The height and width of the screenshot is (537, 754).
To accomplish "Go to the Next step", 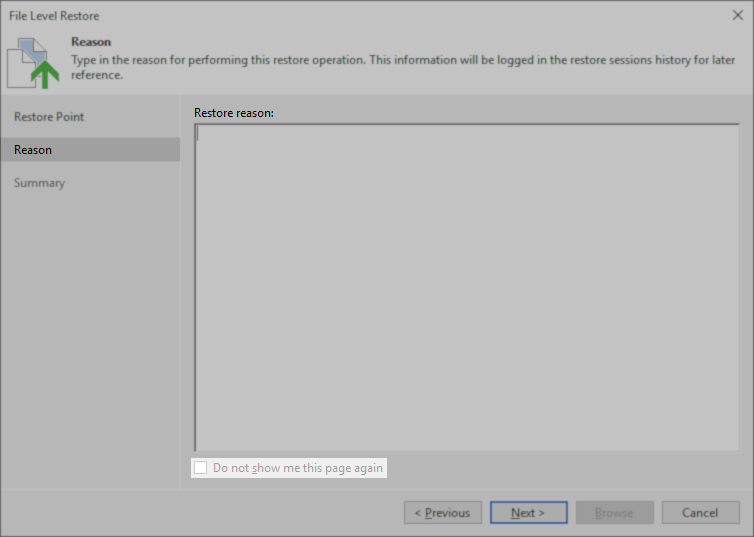I will point(528,512).
